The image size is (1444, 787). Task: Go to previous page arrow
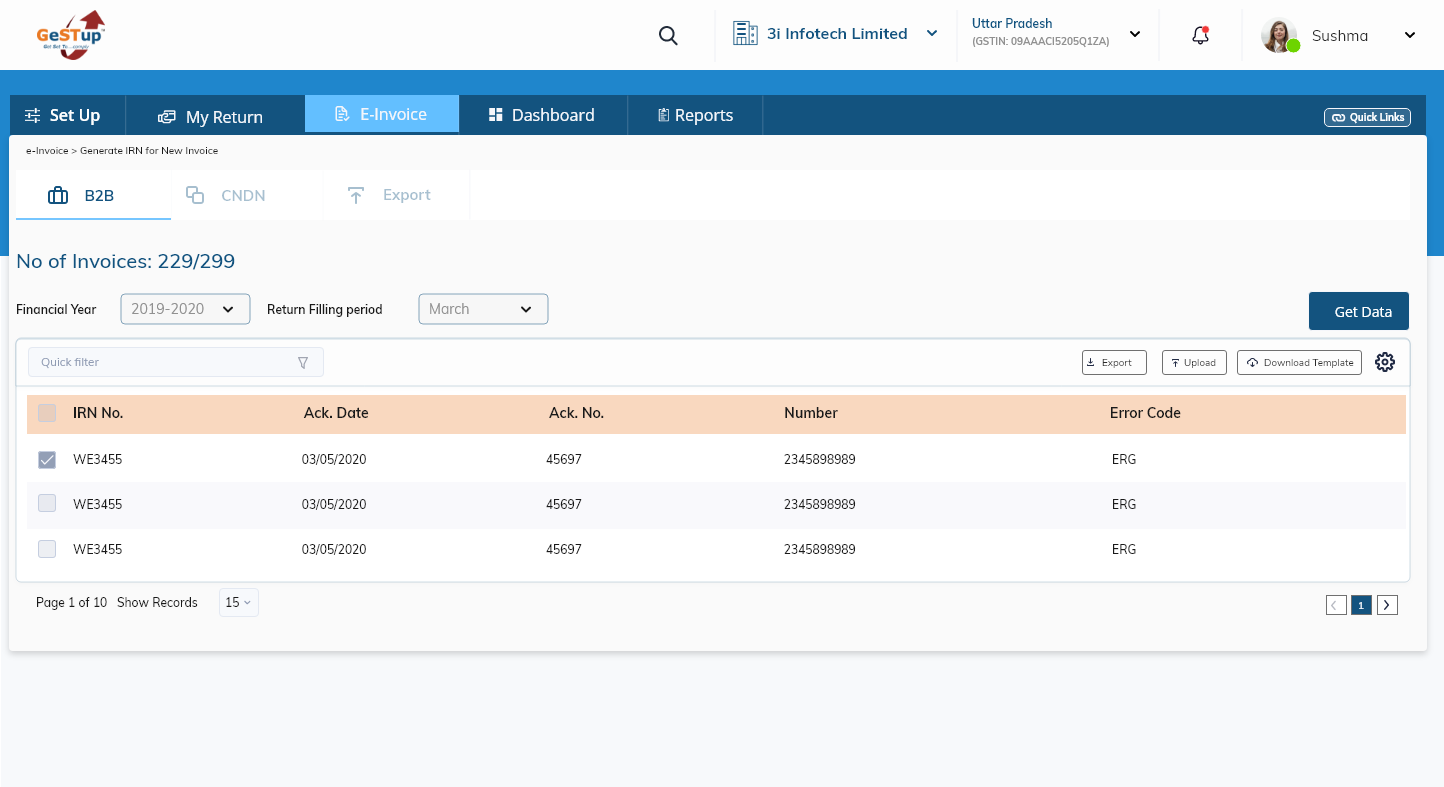1336,605
